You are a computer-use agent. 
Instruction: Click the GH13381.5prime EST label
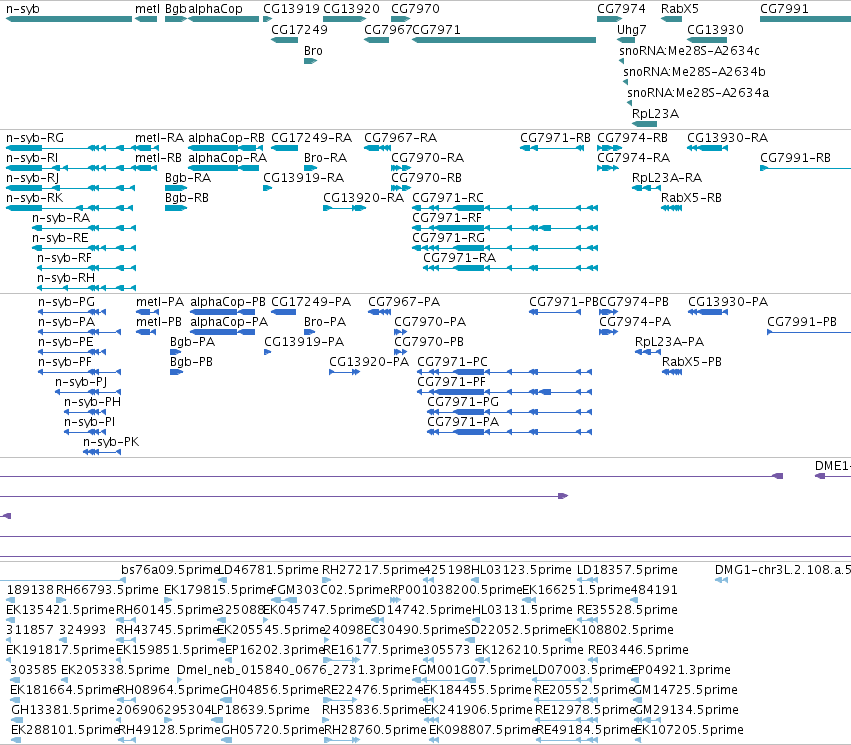tap(63, 710)
